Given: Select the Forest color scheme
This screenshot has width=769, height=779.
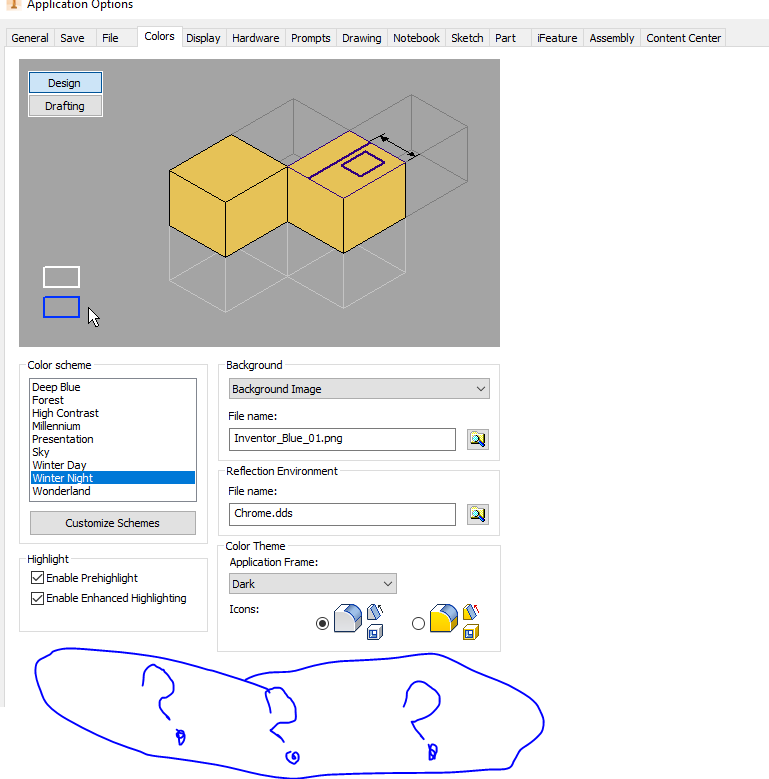Looking at the screenshot, I should 113,400.
